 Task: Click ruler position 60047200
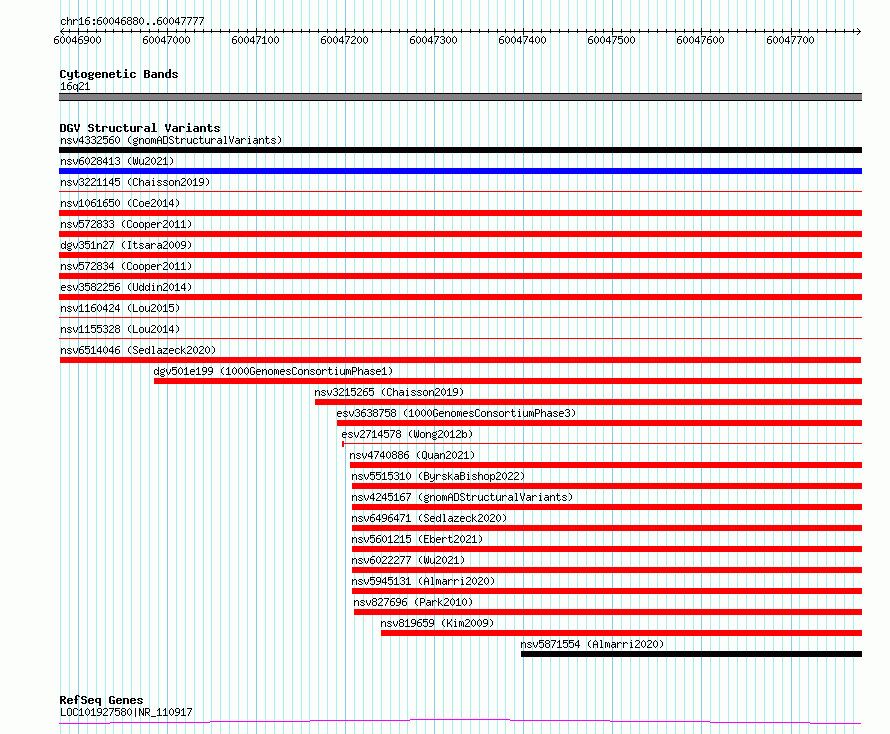click(x=345, y=40)
